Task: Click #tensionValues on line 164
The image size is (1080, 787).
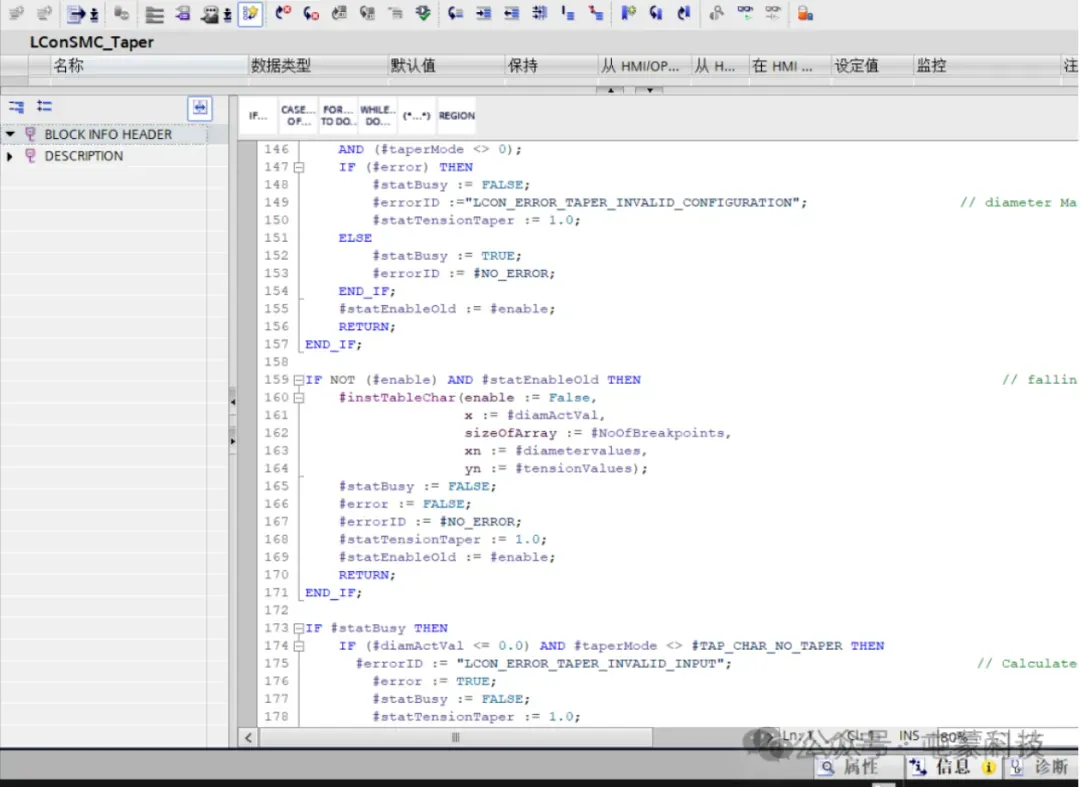Action: (x=574, y=469)
